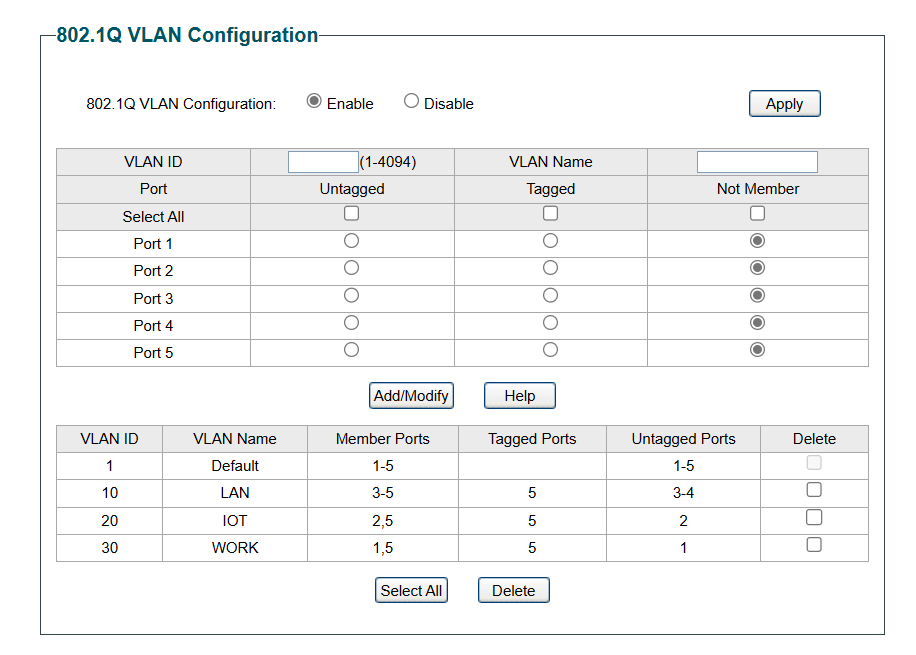Tick the delete checkbox for IOT VLAN 20

tap(814, 517)
